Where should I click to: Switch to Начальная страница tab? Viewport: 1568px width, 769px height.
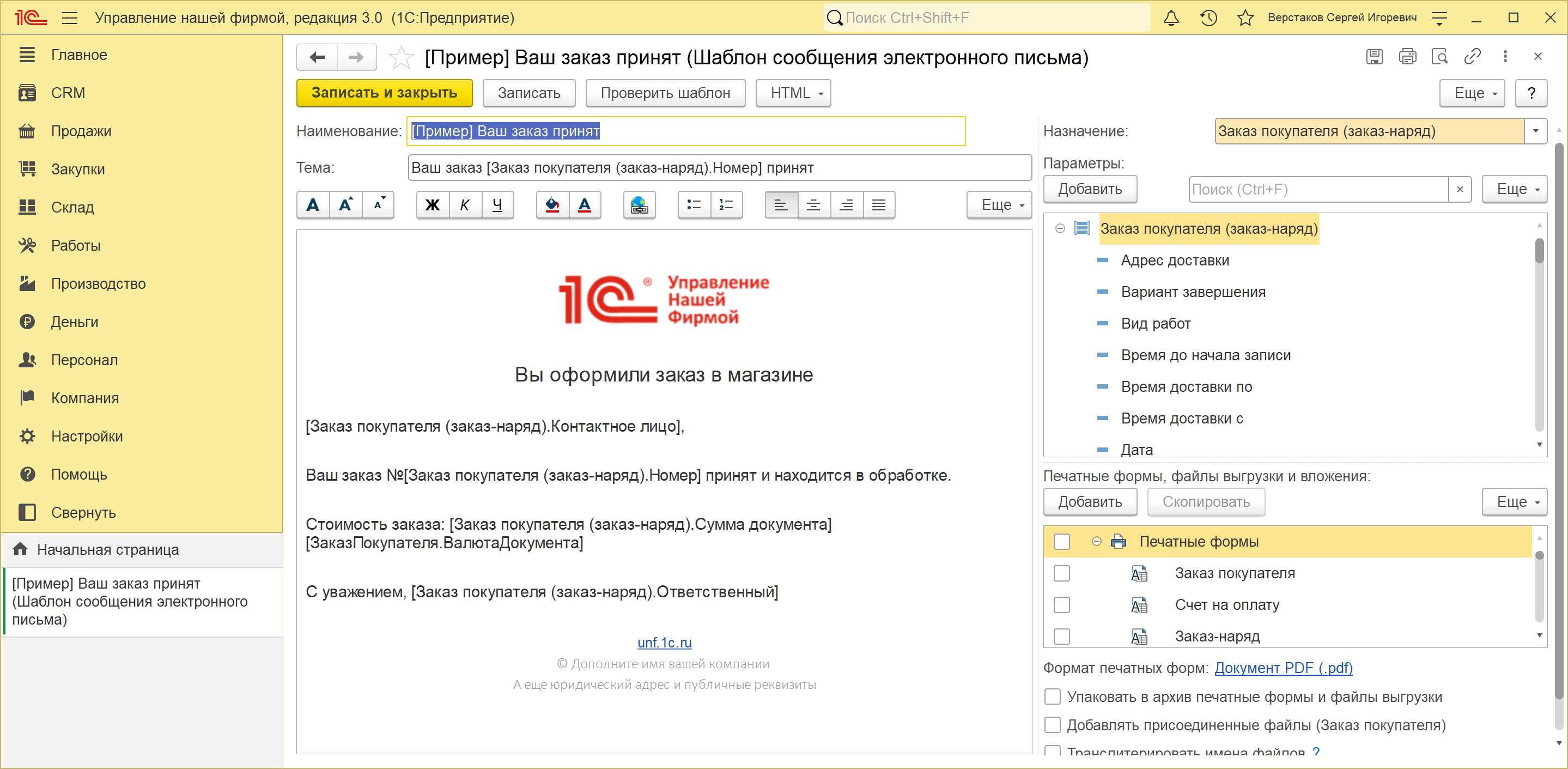point(142,550)
